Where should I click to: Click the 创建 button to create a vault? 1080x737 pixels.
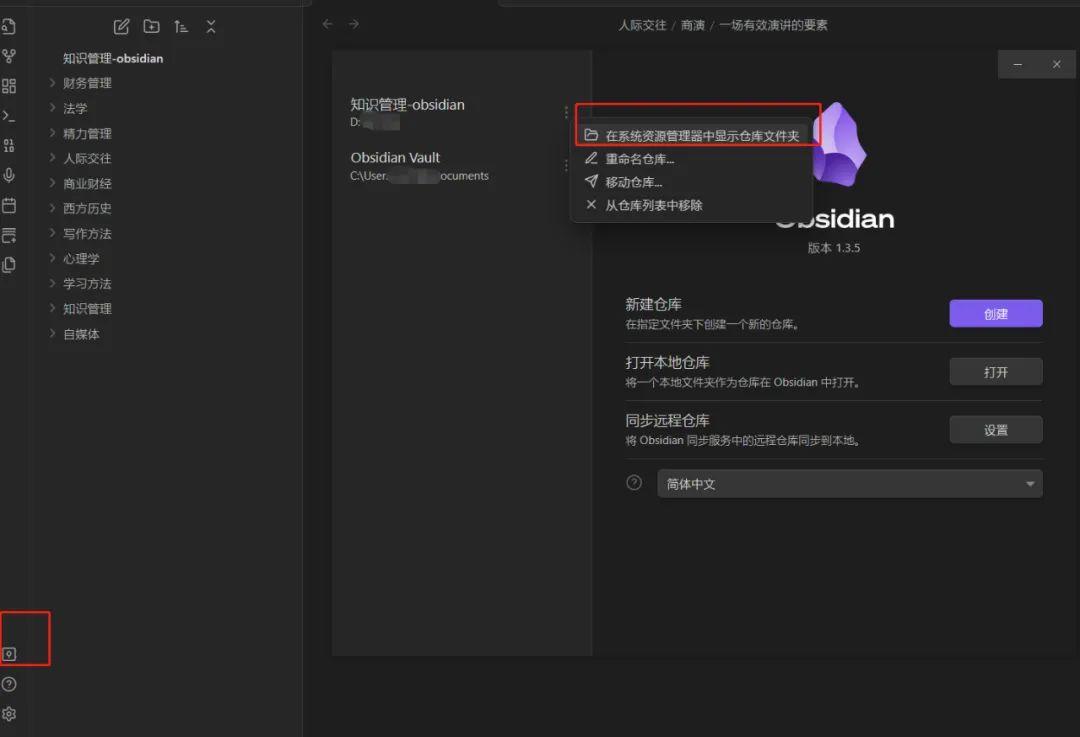point(995,313)
